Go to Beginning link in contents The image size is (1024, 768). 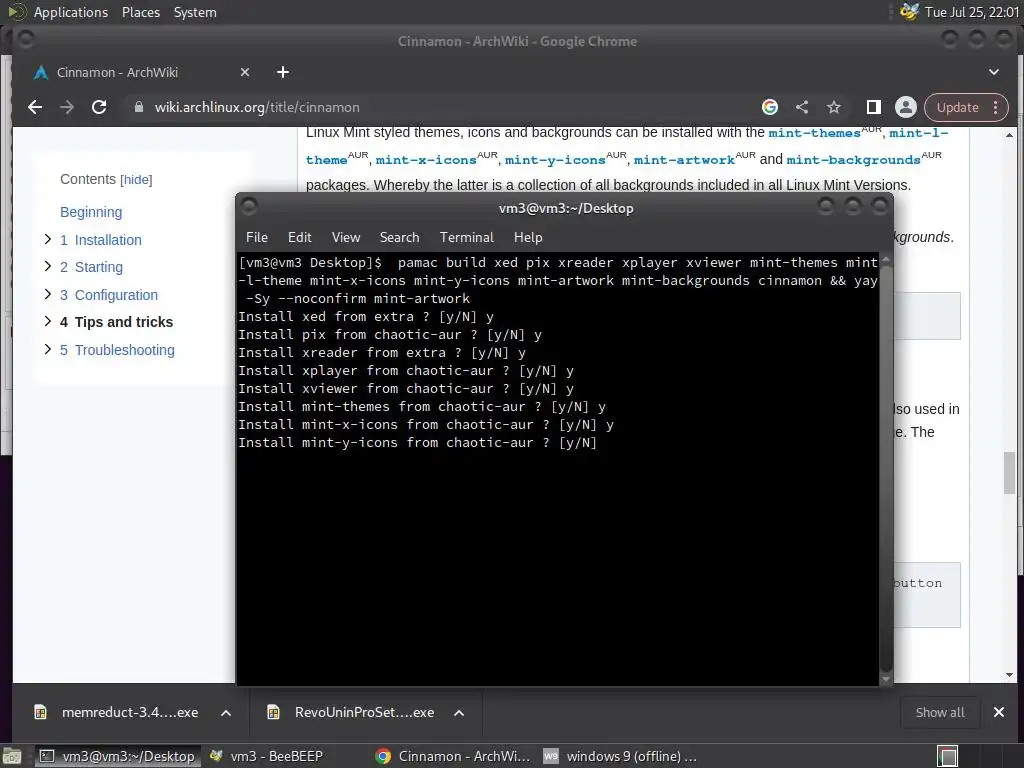click(x=91, y=212)
